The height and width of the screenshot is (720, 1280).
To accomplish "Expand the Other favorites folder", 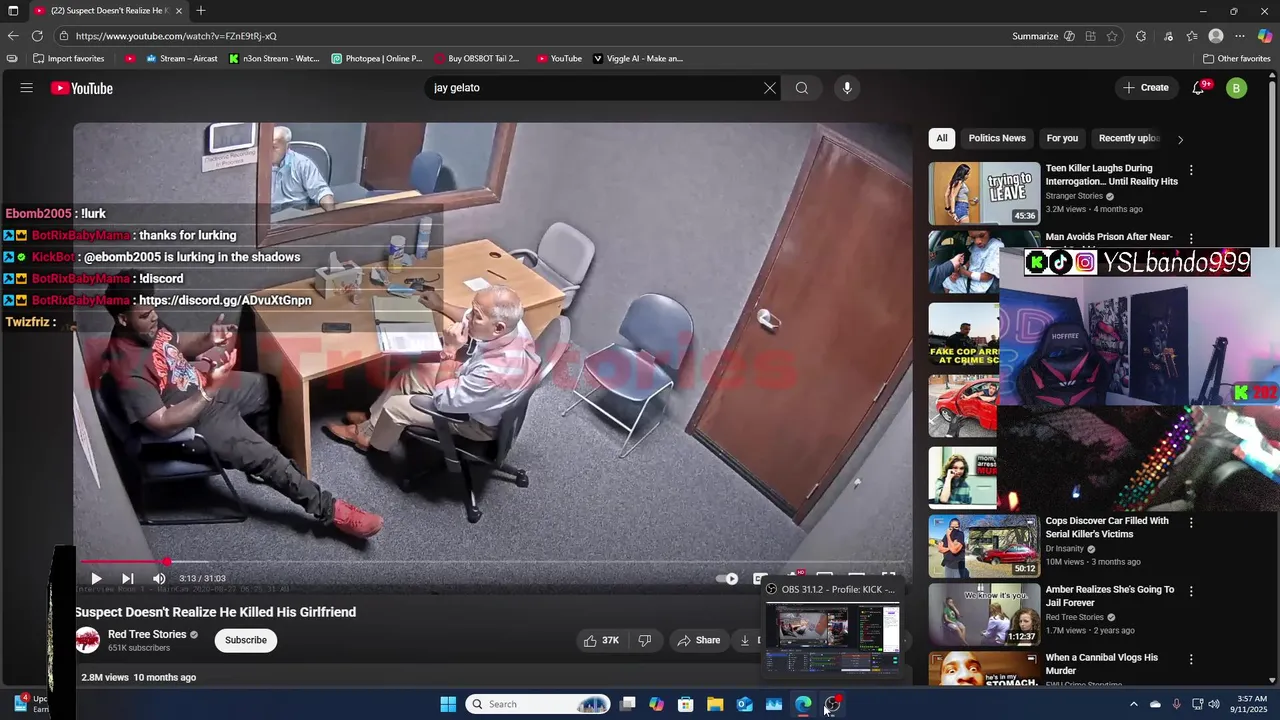I will coord(1236,59).
